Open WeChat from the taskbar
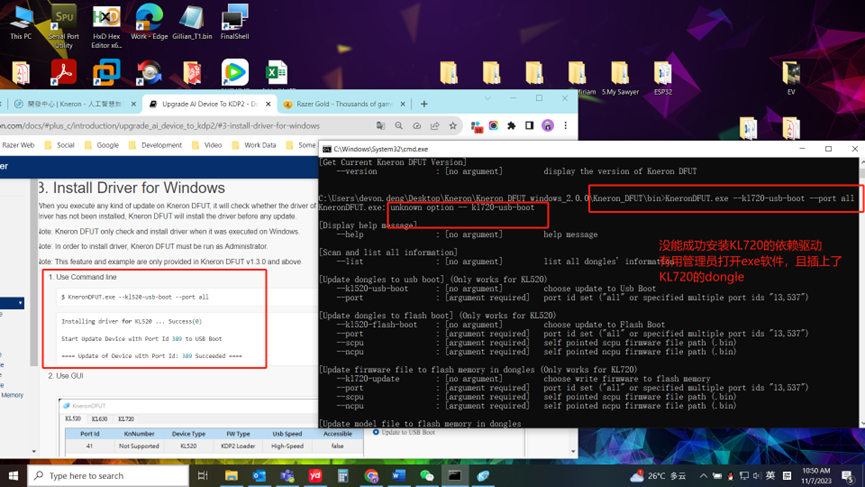Viewport: 865px width, 487px height. point(427,475)
